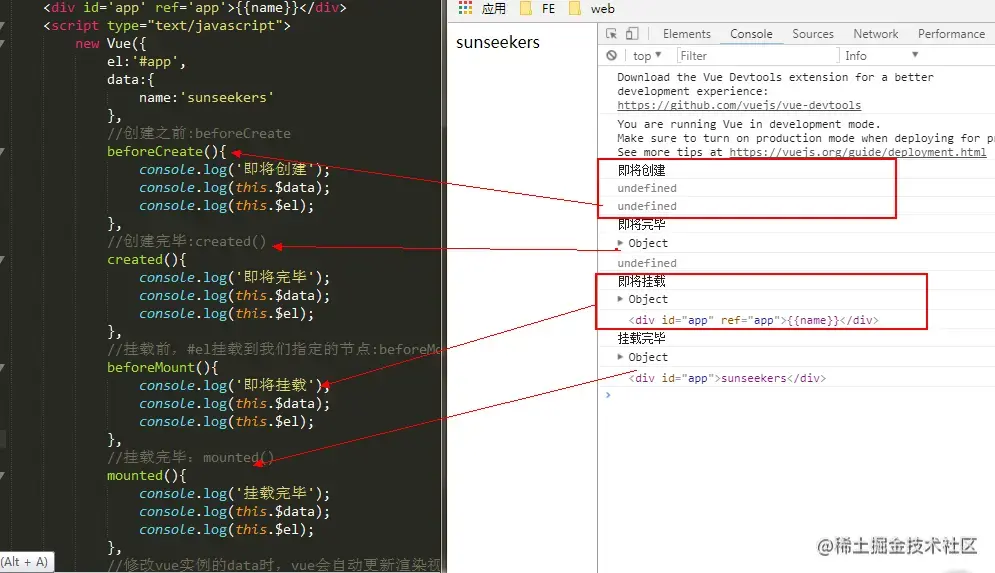Switch to the Performance tab
995x573 pixels.
[951, 34]
